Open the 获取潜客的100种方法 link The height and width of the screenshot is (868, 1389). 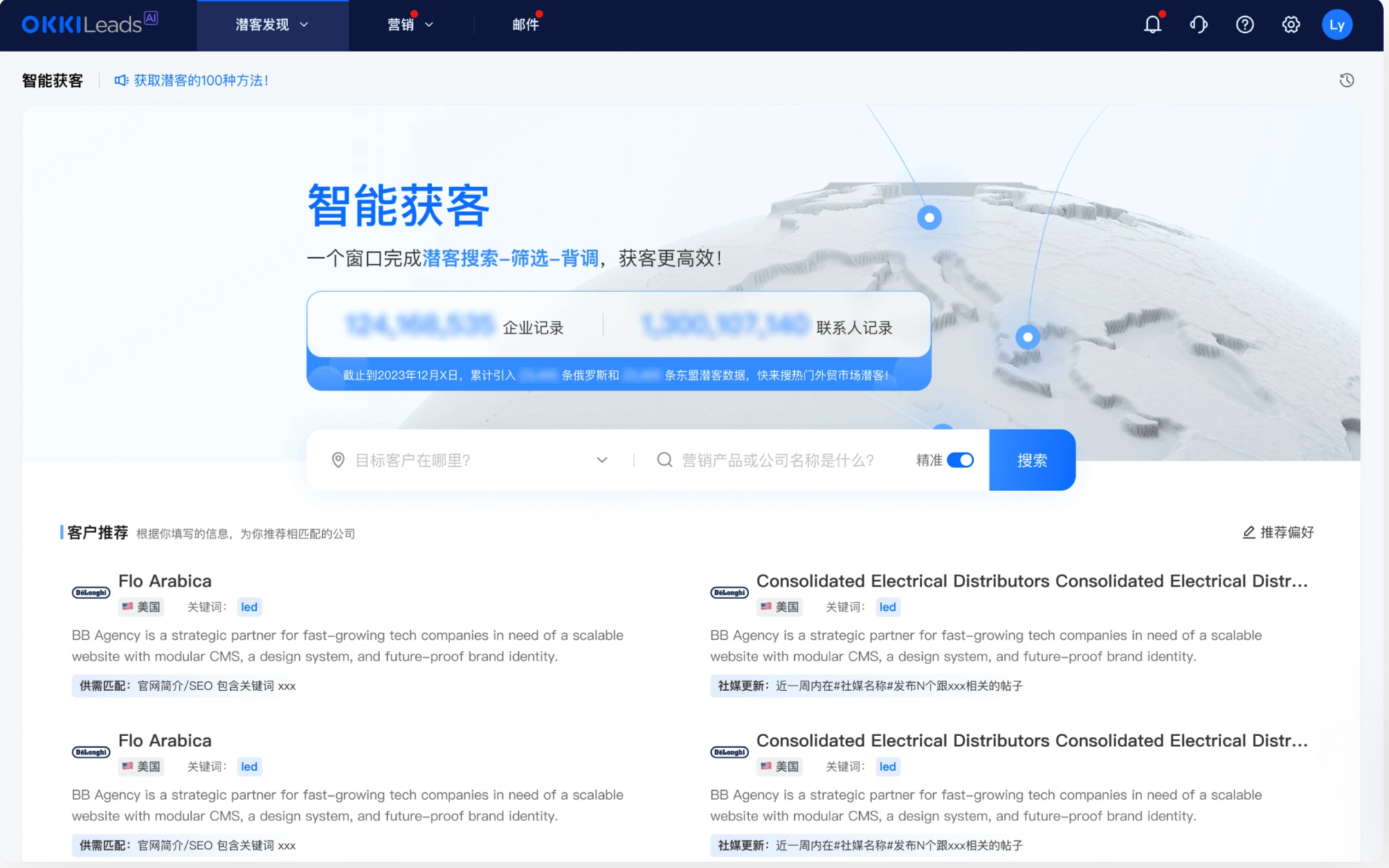(201, 80)
